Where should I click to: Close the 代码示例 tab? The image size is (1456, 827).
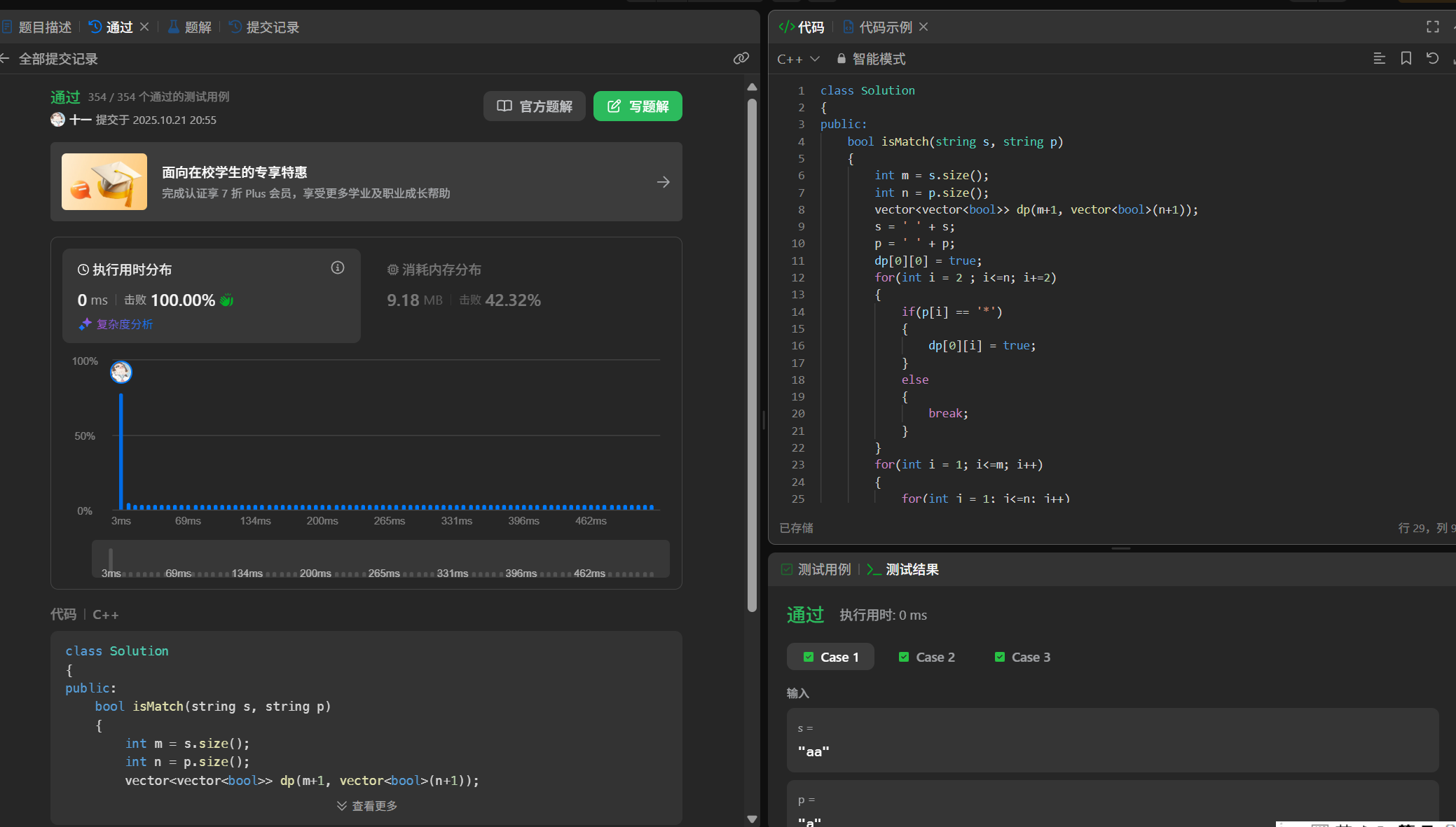923,27
